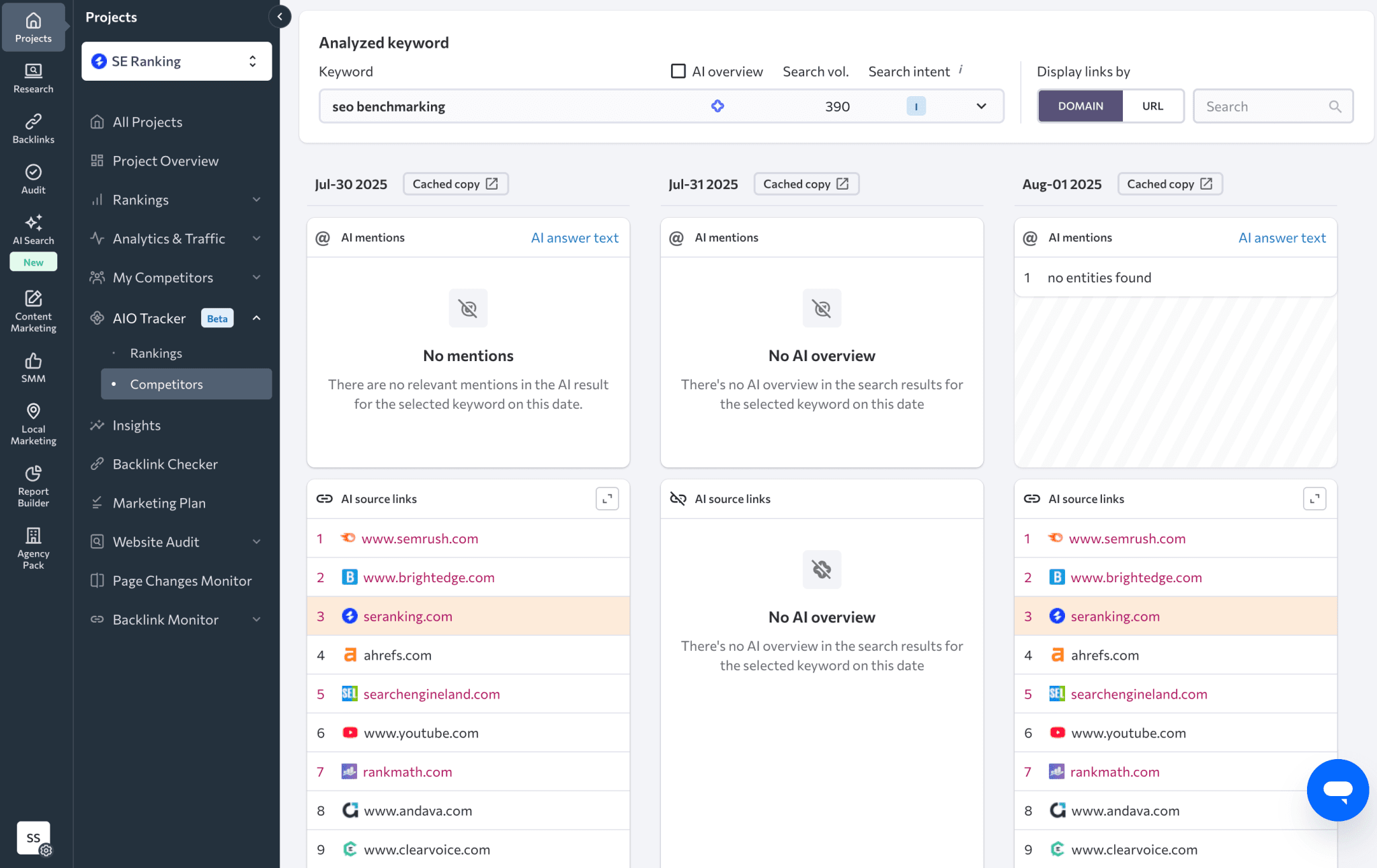Tick the AI overview checkbox
The width and height of the screenshot is (1377, 868).
[x=678, y=71]
